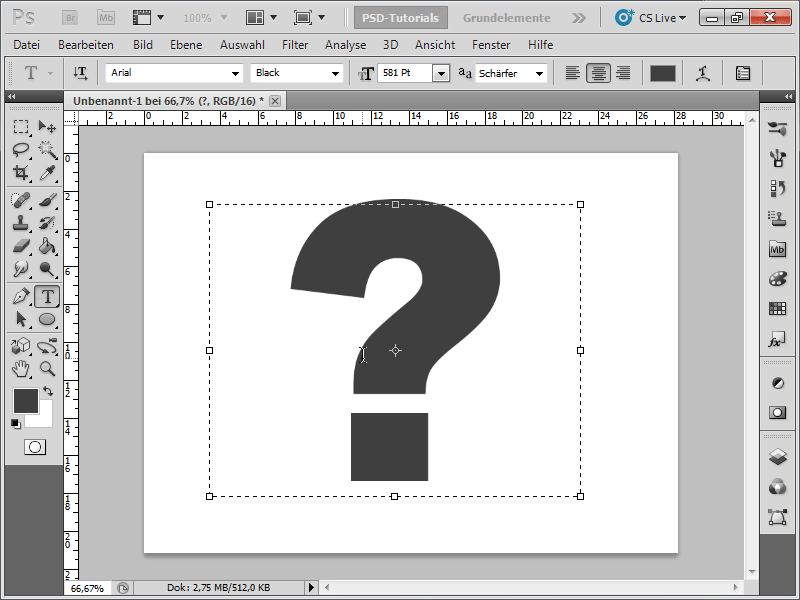Select the Pen tool
This screenshot has height=600, width=800.
click(21, 296)
